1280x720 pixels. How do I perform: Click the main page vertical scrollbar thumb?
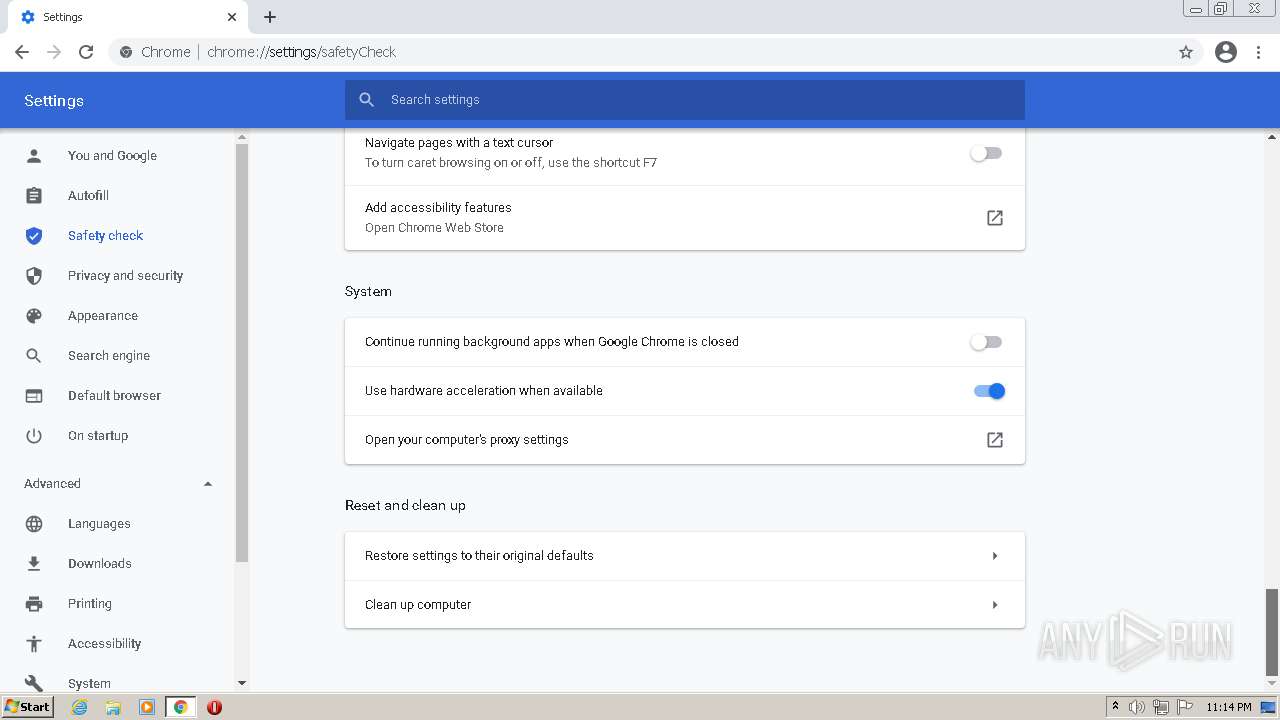(1272, 632)
